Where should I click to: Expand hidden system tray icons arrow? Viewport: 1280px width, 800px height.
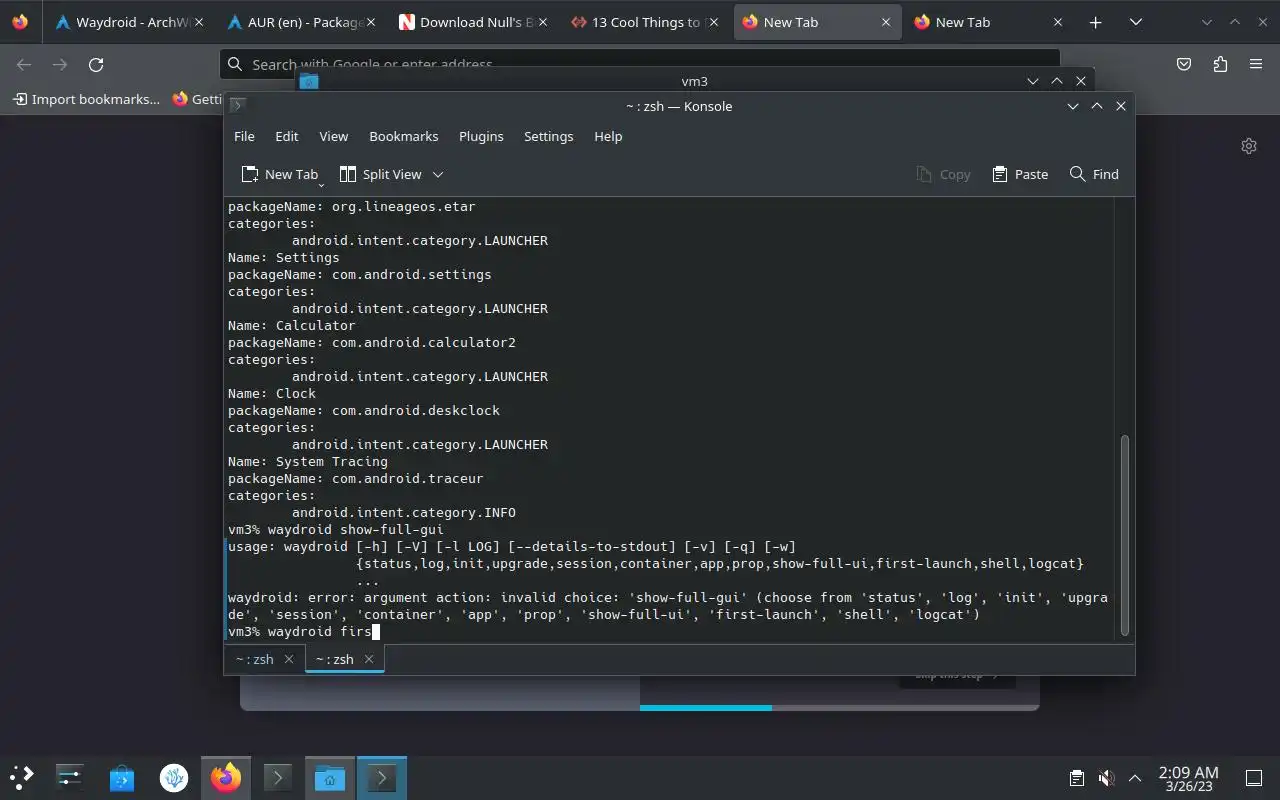[1135, 778]
